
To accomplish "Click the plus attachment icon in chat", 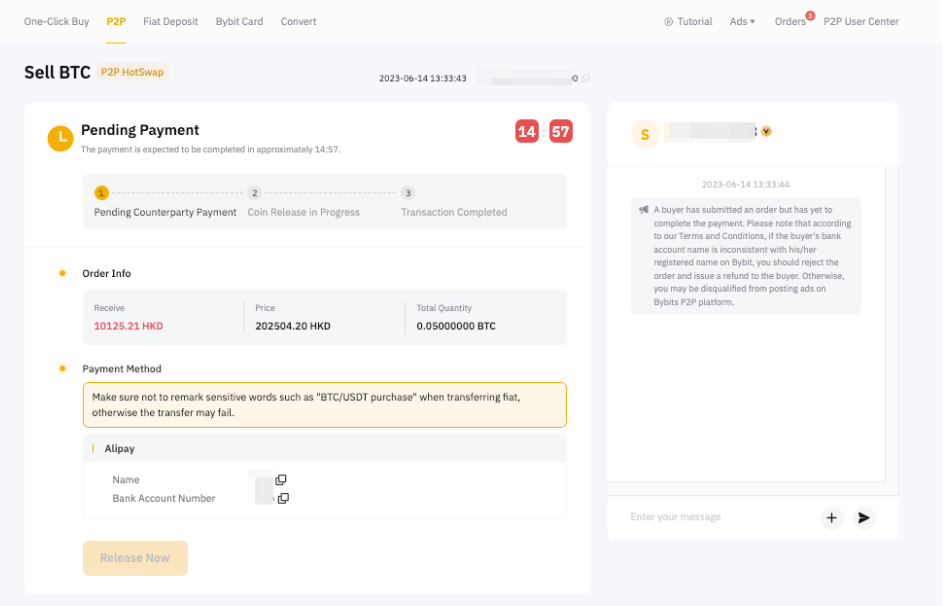I will (x=831, y=518).
